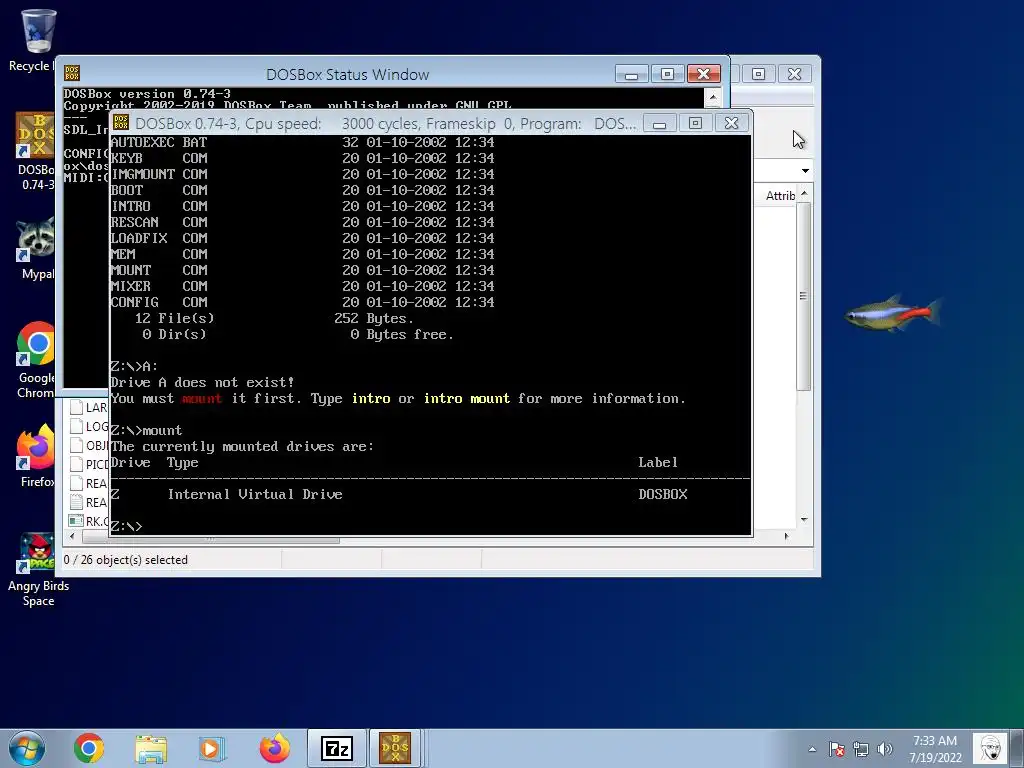
Task: Switch to the 7-Zip taskbar button
Action: (x=336, y=748)
